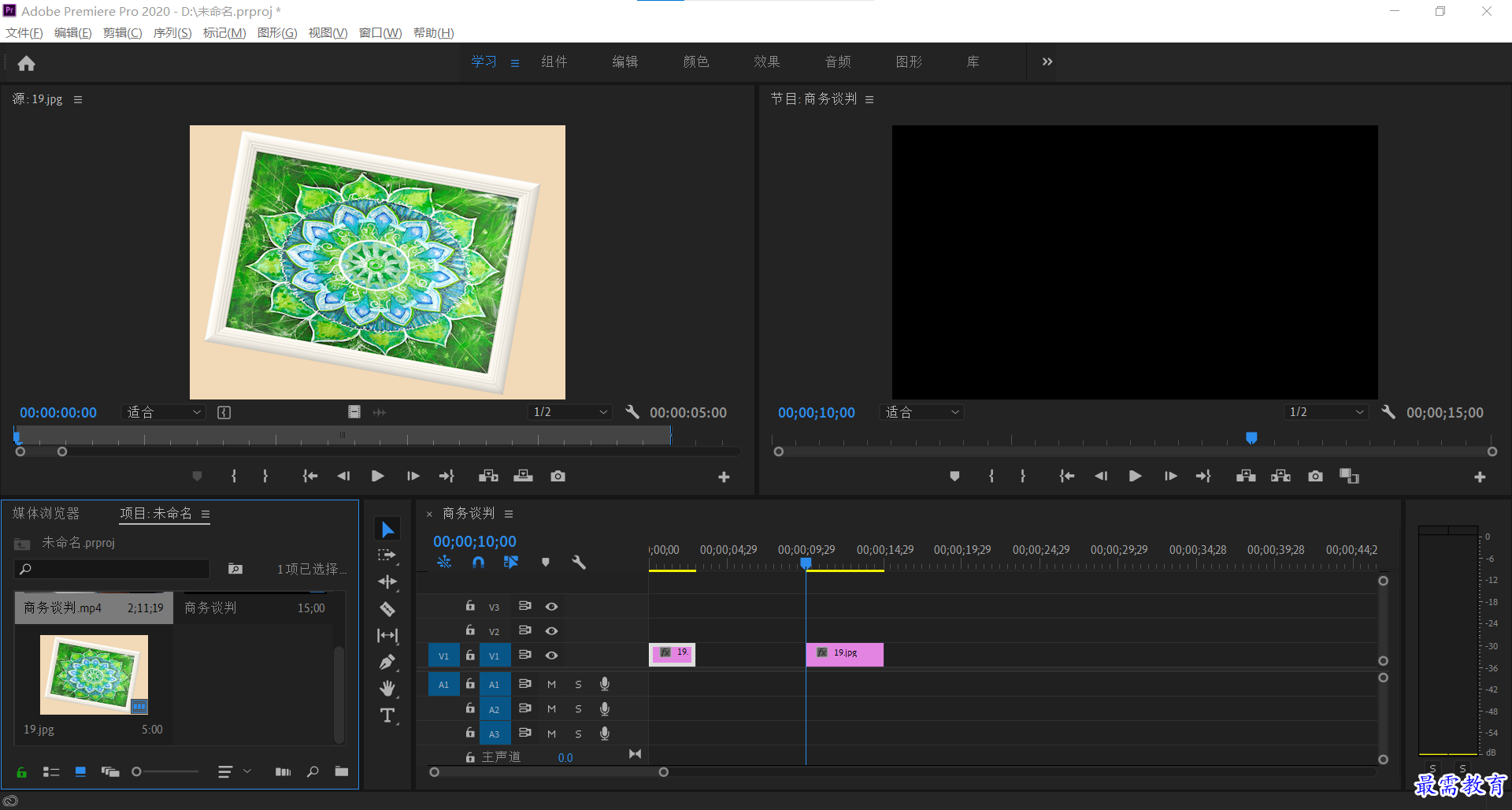The width and height of the screenshot is (1512, 810).
Task: Open 窗口(W) menu
Action: 380,32
